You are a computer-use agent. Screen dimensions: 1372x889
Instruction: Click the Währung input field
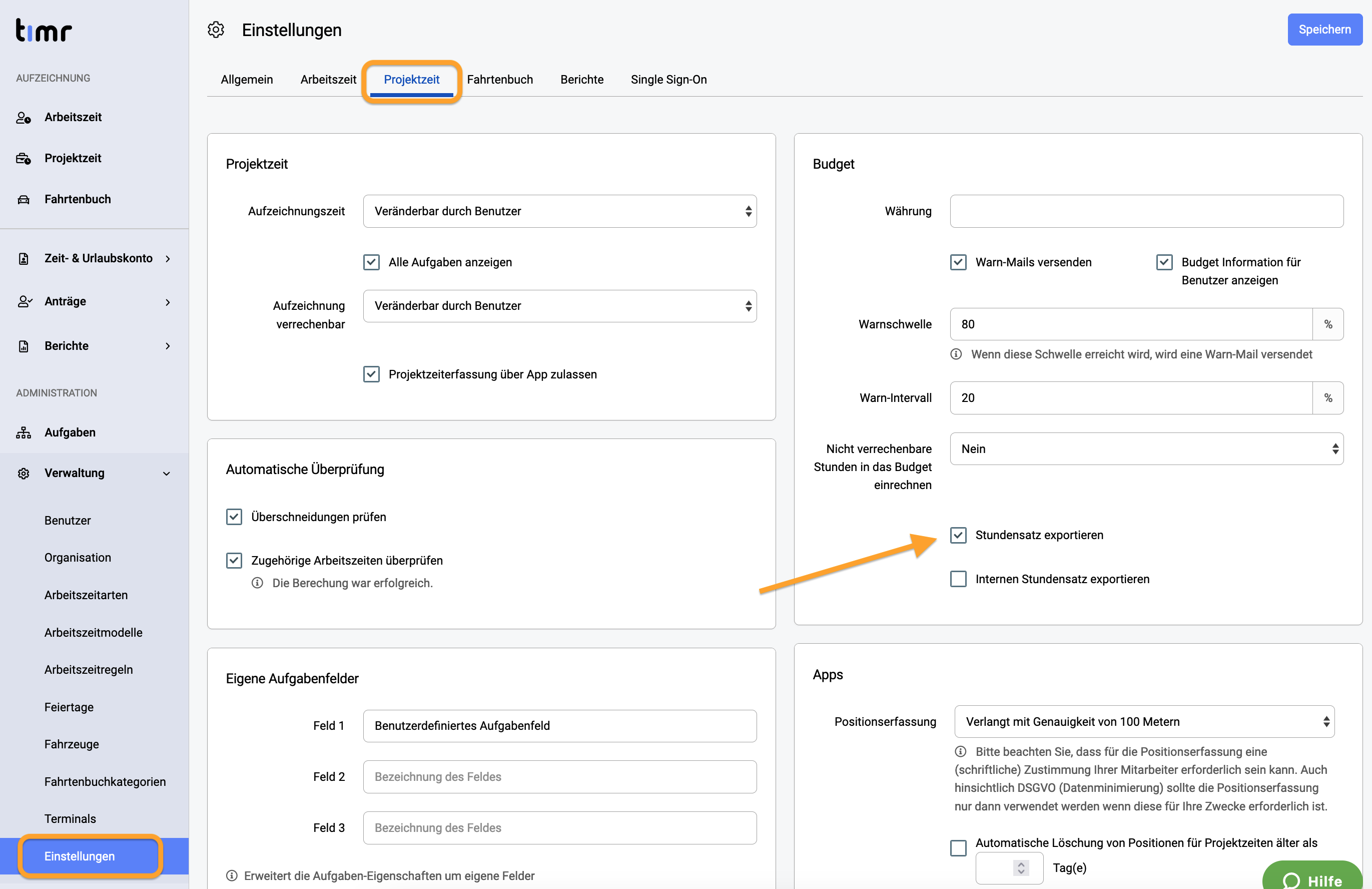click(x=1147, y=212)
